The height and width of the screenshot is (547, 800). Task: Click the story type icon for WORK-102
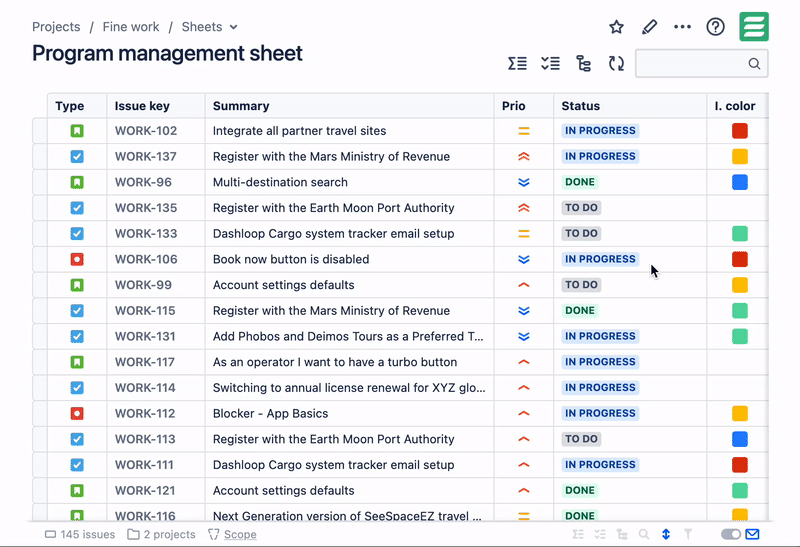(77, 131)
